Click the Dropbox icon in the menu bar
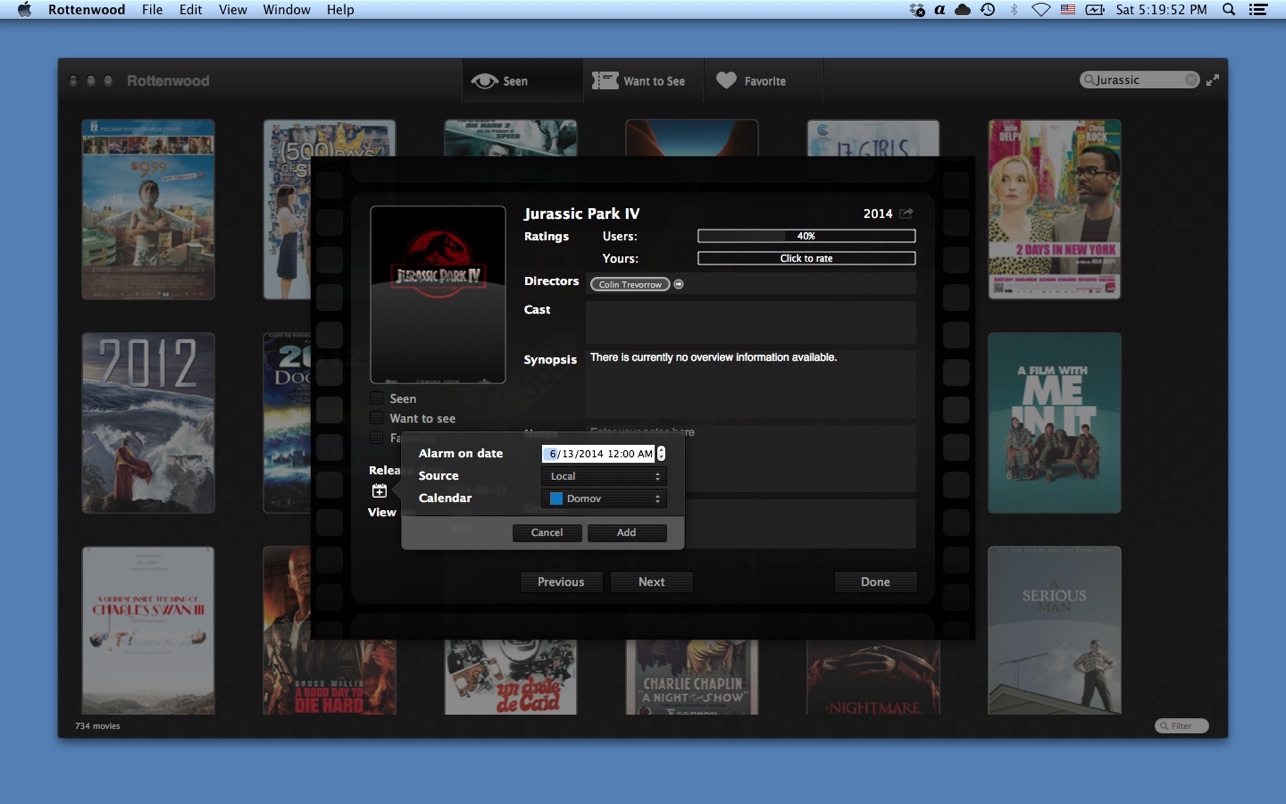 916,10
